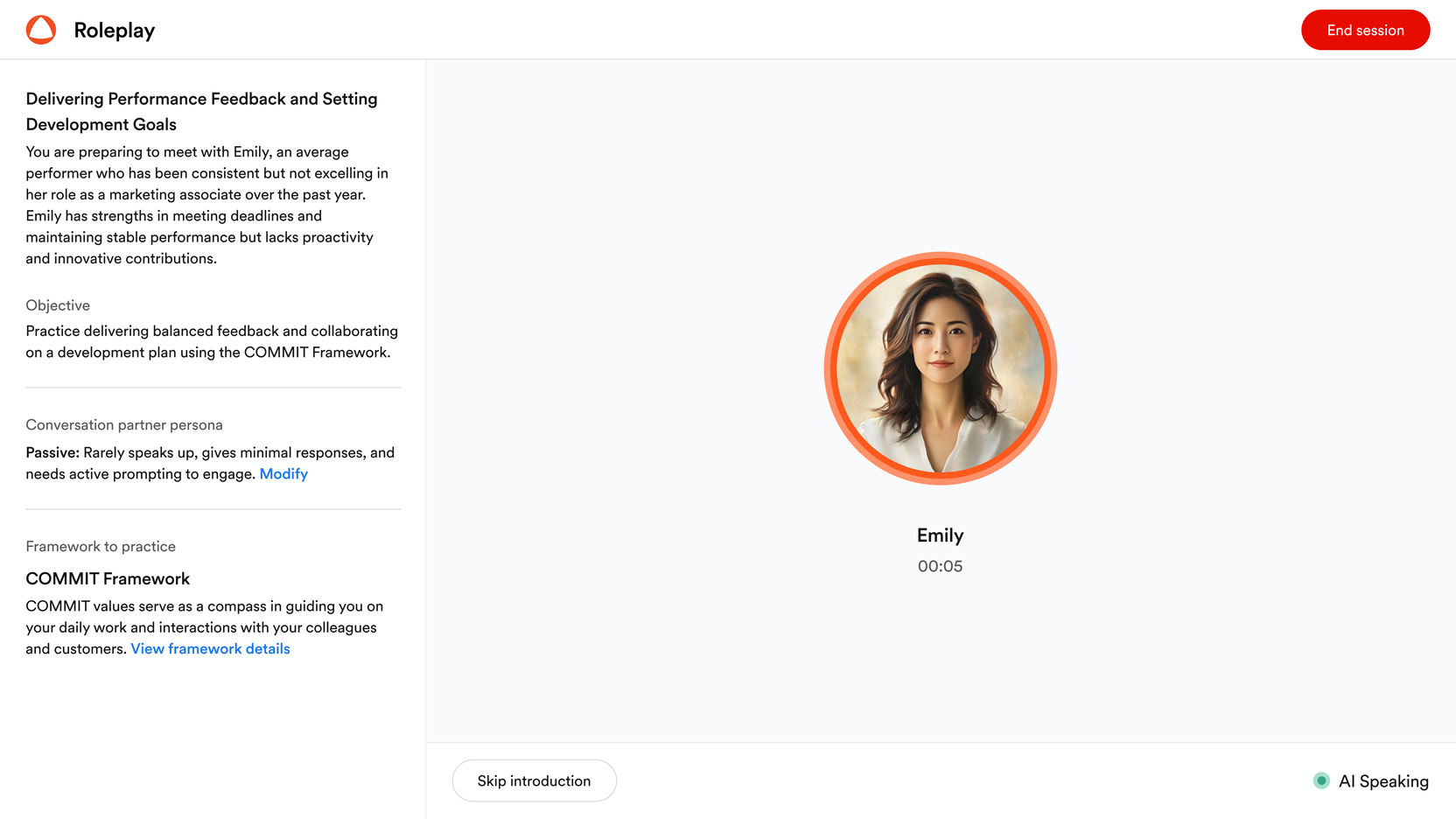Click the bold Passive: persona label

click(52, 452)
